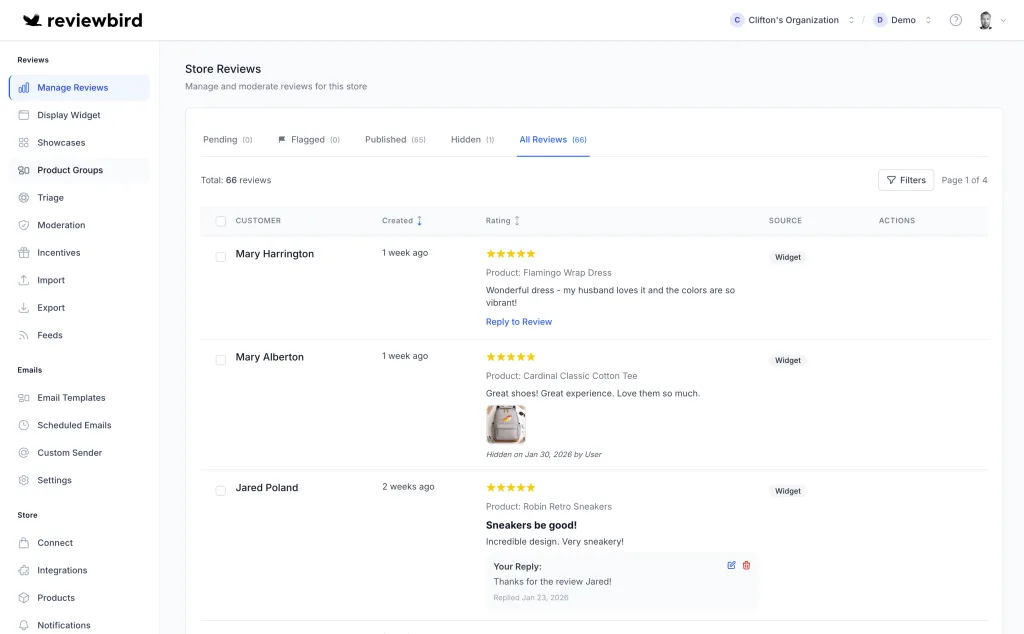Check the checkbox next to Mary Harrington
Viewport: 1024px width, 634px height.
pyautogui.click(x=220, y=256)
